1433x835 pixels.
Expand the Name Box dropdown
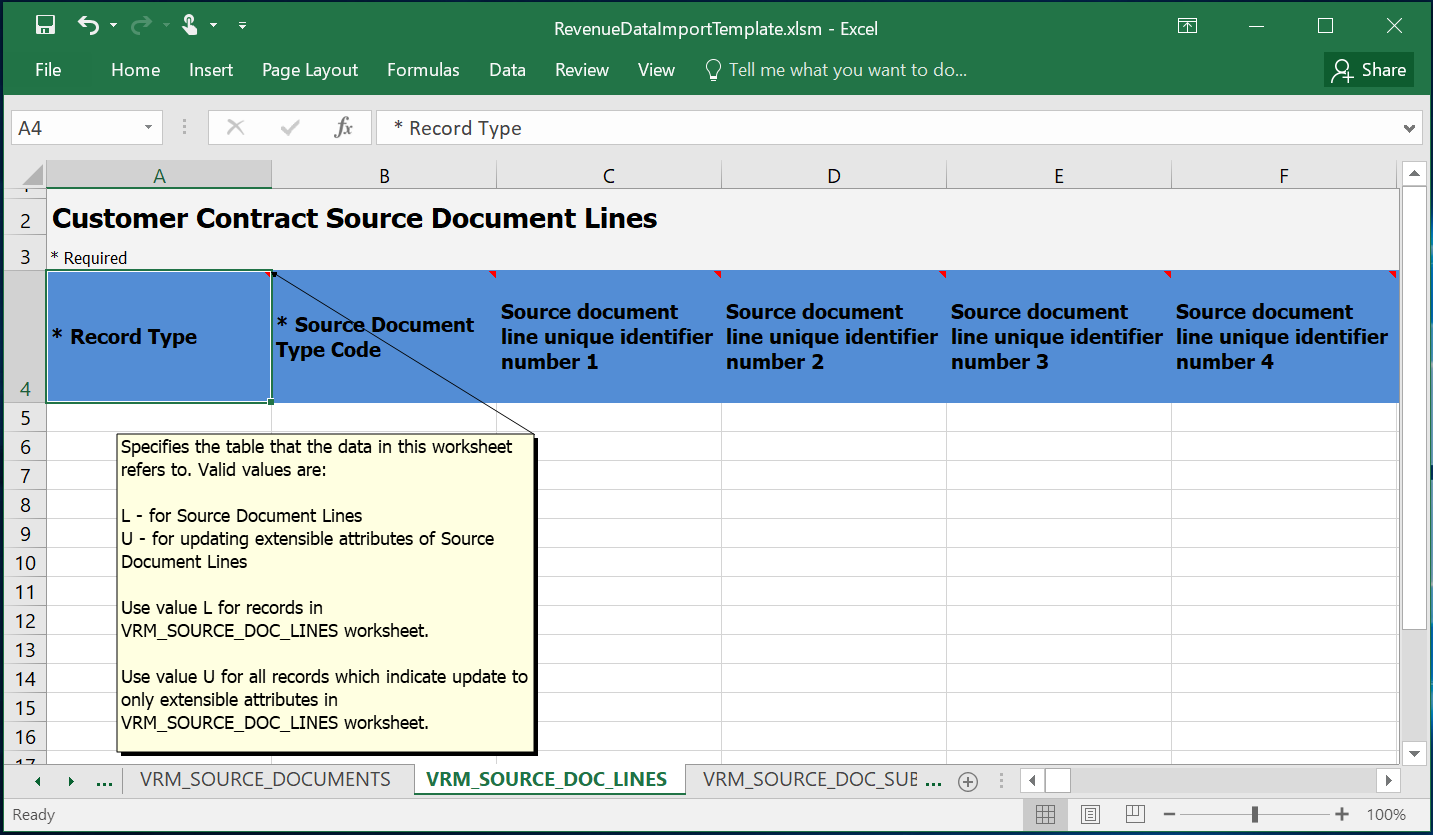pyautogui.click(x=148, y=128)
